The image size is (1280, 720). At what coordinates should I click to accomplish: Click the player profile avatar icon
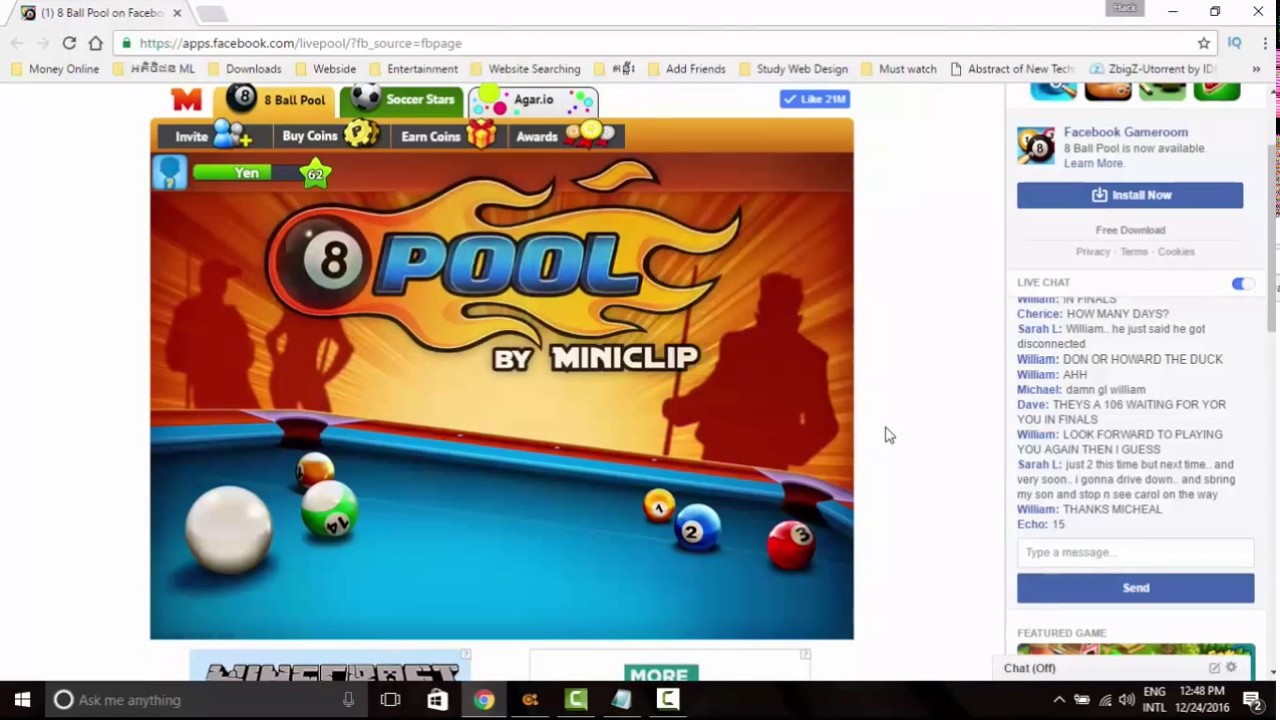170,172
